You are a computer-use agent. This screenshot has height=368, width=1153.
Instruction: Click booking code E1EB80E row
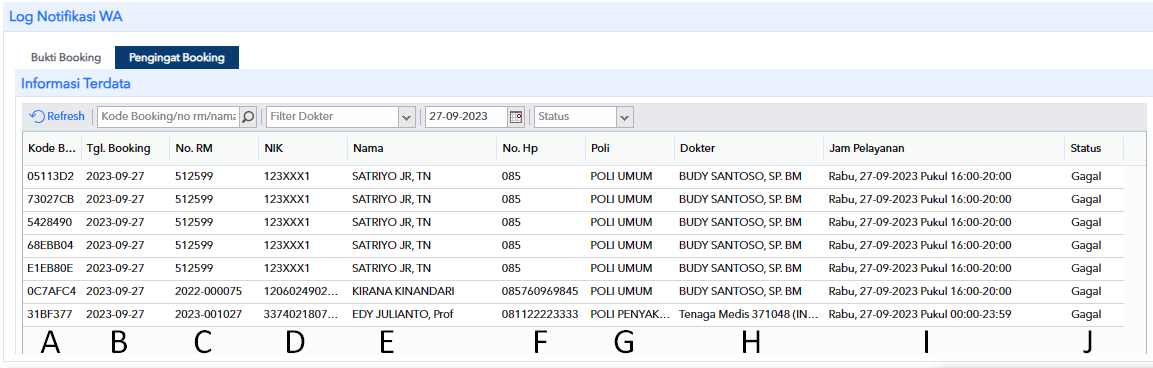pos(574,268)
